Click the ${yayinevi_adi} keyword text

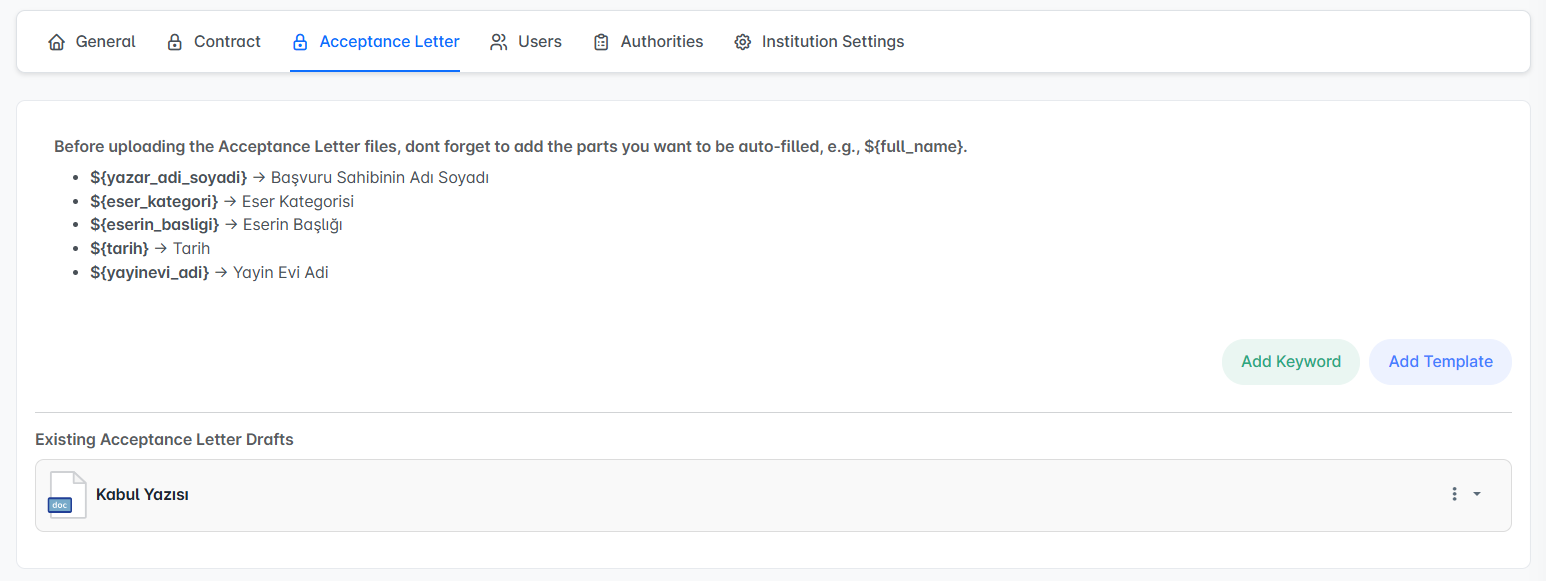pyautogui.click(x=149, y=272)
